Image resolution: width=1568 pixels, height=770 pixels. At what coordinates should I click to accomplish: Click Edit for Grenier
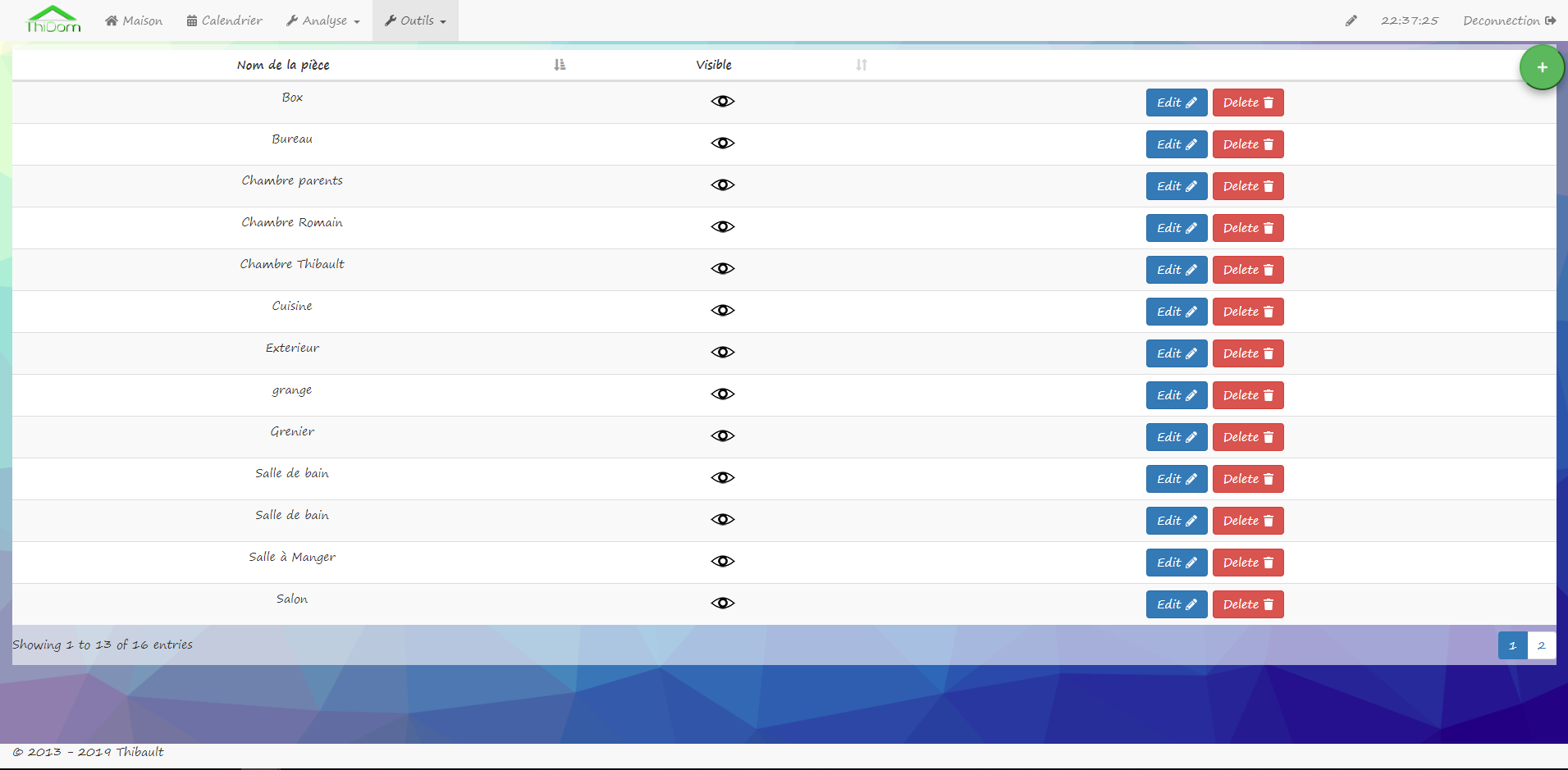pos(1177,437)
